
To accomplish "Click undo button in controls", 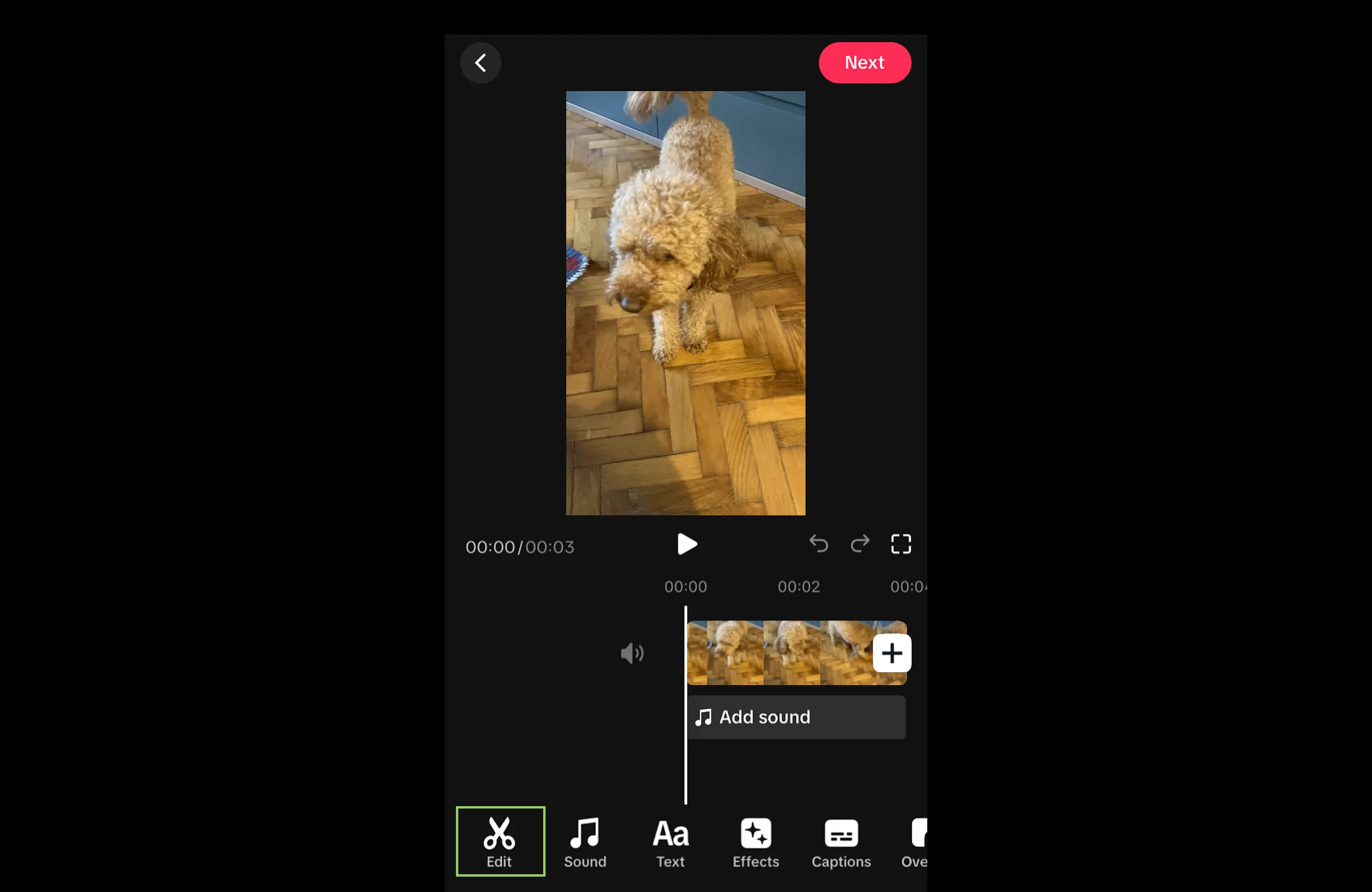I will coord(818,544).
